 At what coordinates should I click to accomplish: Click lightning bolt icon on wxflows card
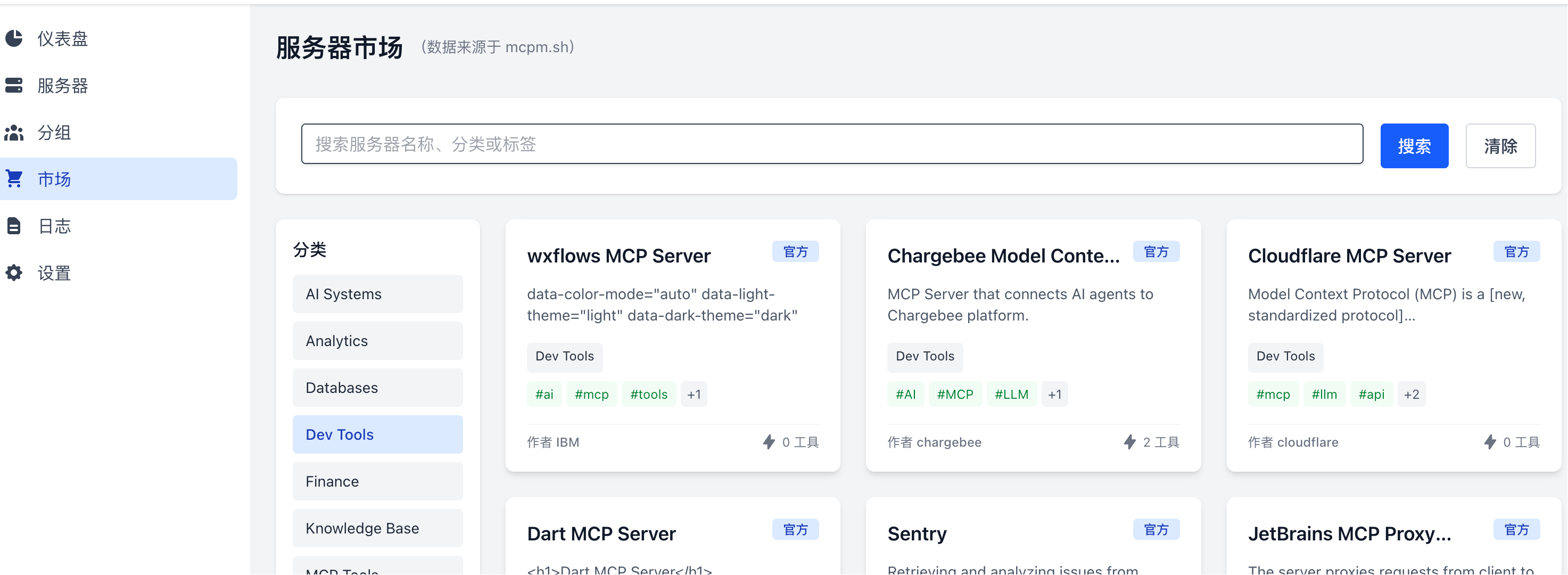tap(769, 442)
